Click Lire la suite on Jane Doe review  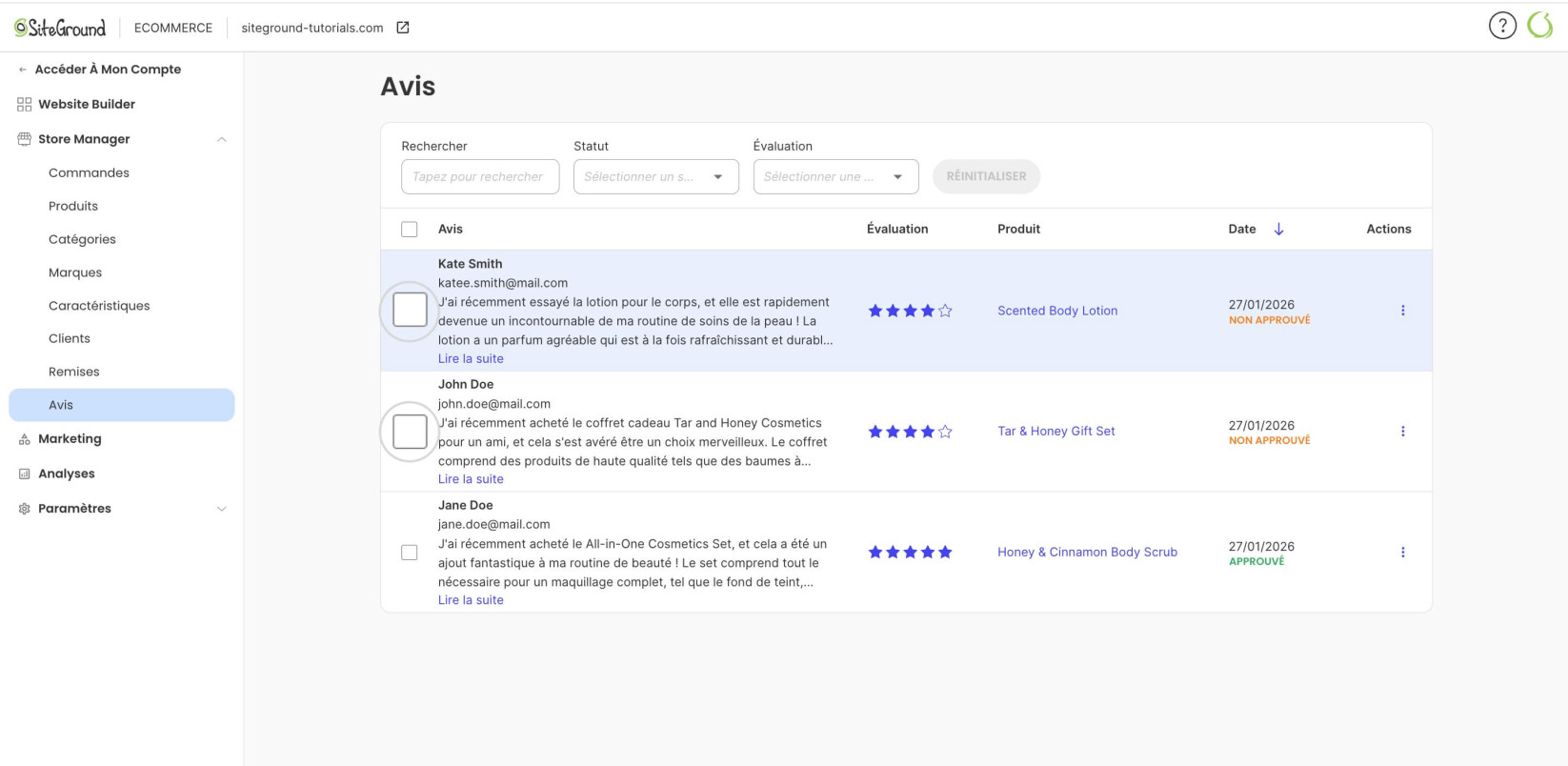pos(471,600)
